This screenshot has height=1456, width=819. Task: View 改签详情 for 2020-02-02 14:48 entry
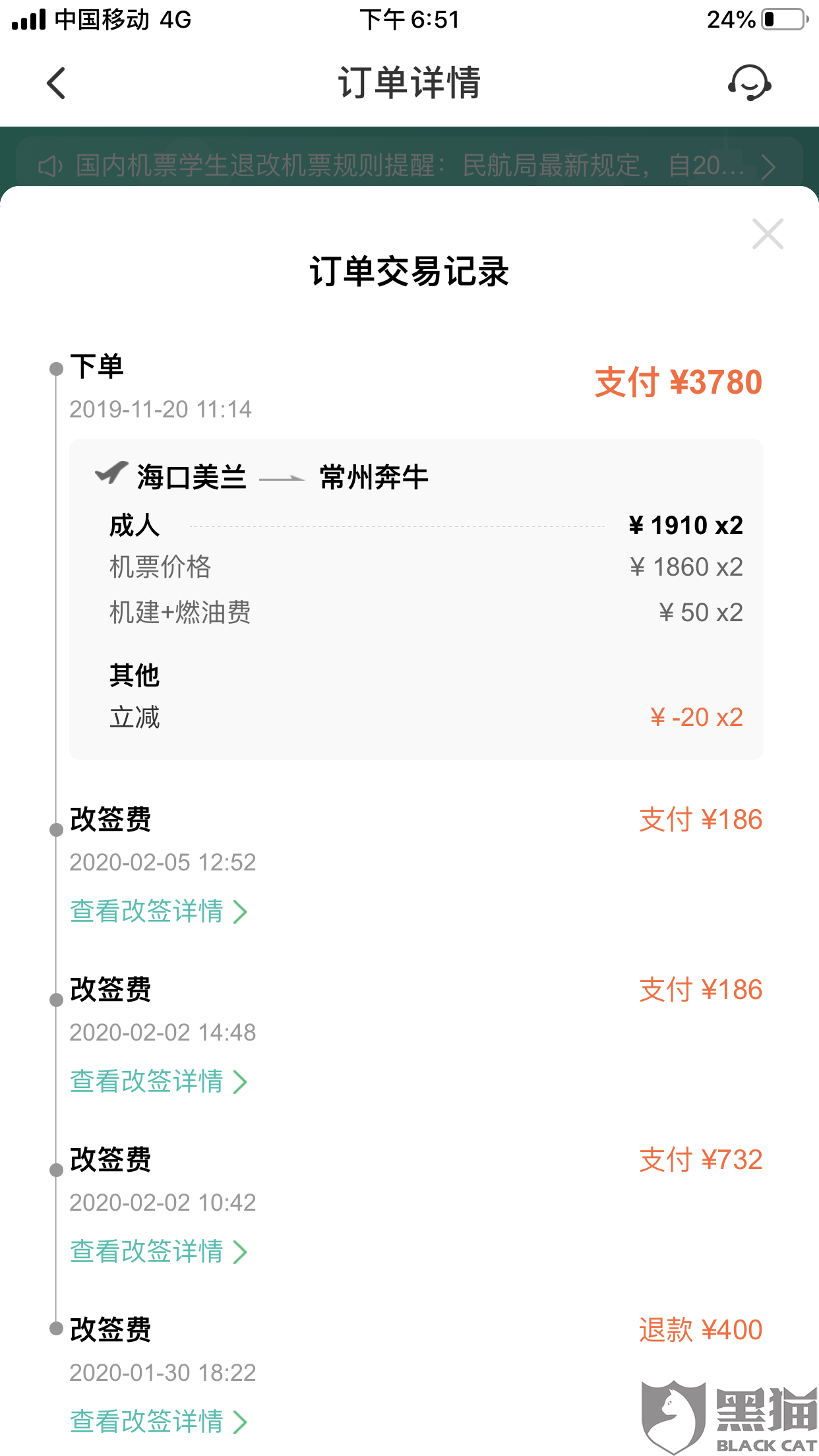click(x=158, y=1081)
